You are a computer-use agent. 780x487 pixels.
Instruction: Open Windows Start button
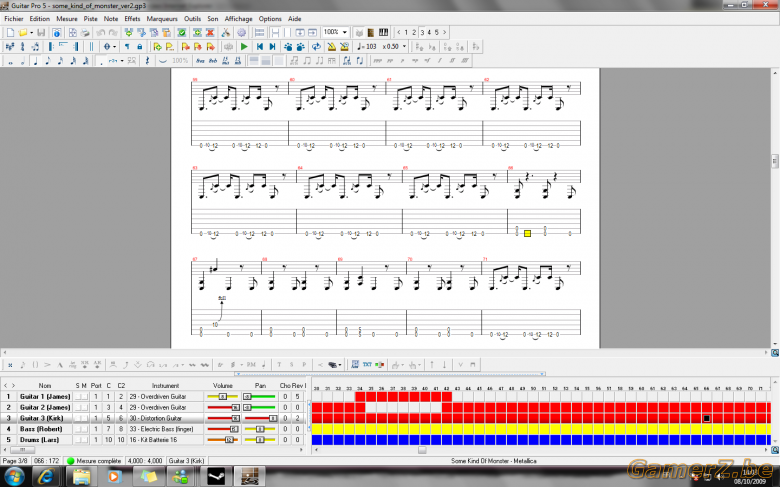pyautogui.click(x=14, y=477)
